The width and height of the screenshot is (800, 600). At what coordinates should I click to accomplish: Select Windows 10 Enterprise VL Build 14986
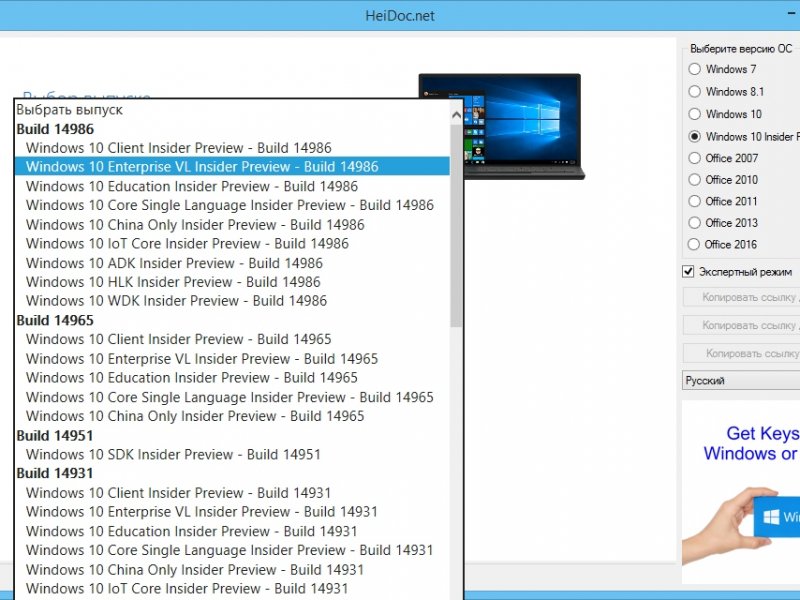point(232,167)
